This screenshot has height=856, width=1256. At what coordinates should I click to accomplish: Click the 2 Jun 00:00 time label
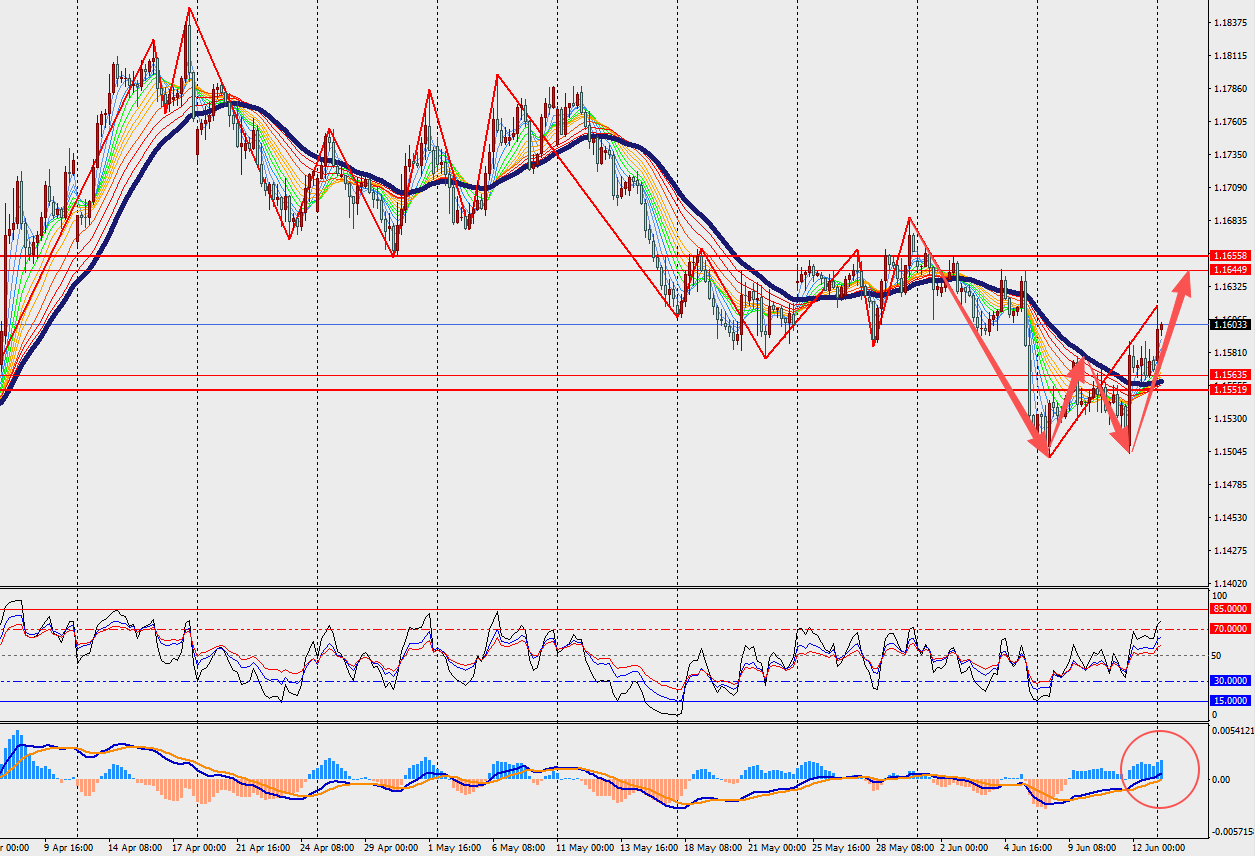pos(963,847)
